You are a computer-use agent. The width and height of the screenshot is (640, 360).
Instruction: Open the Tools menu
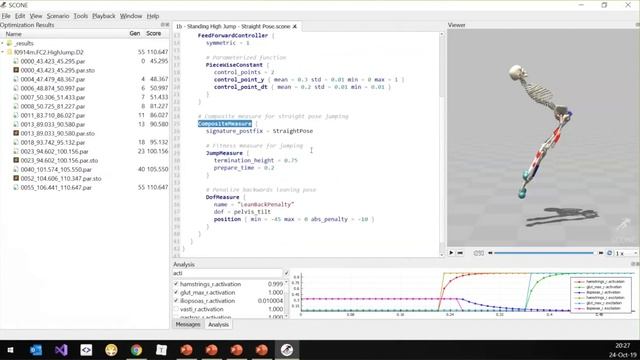coord(80,16)
